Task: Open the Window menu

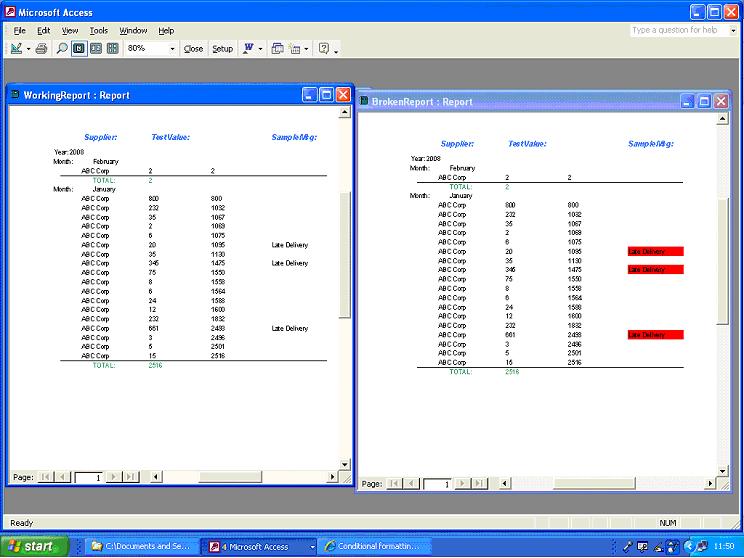Action: coord(133,30)
